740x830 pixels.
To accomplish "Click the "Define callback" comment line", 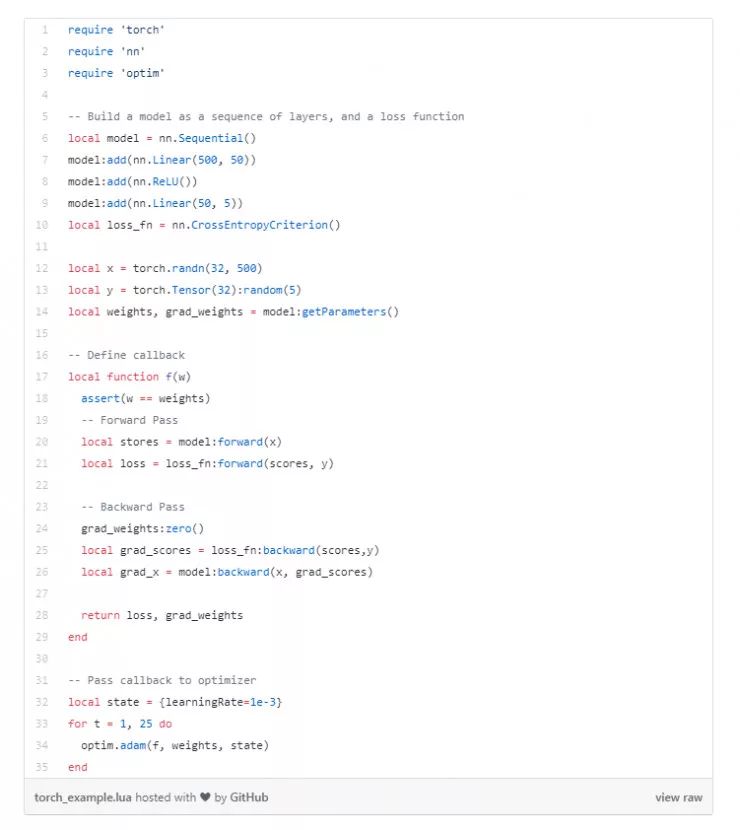I will (x=126, y=355).
